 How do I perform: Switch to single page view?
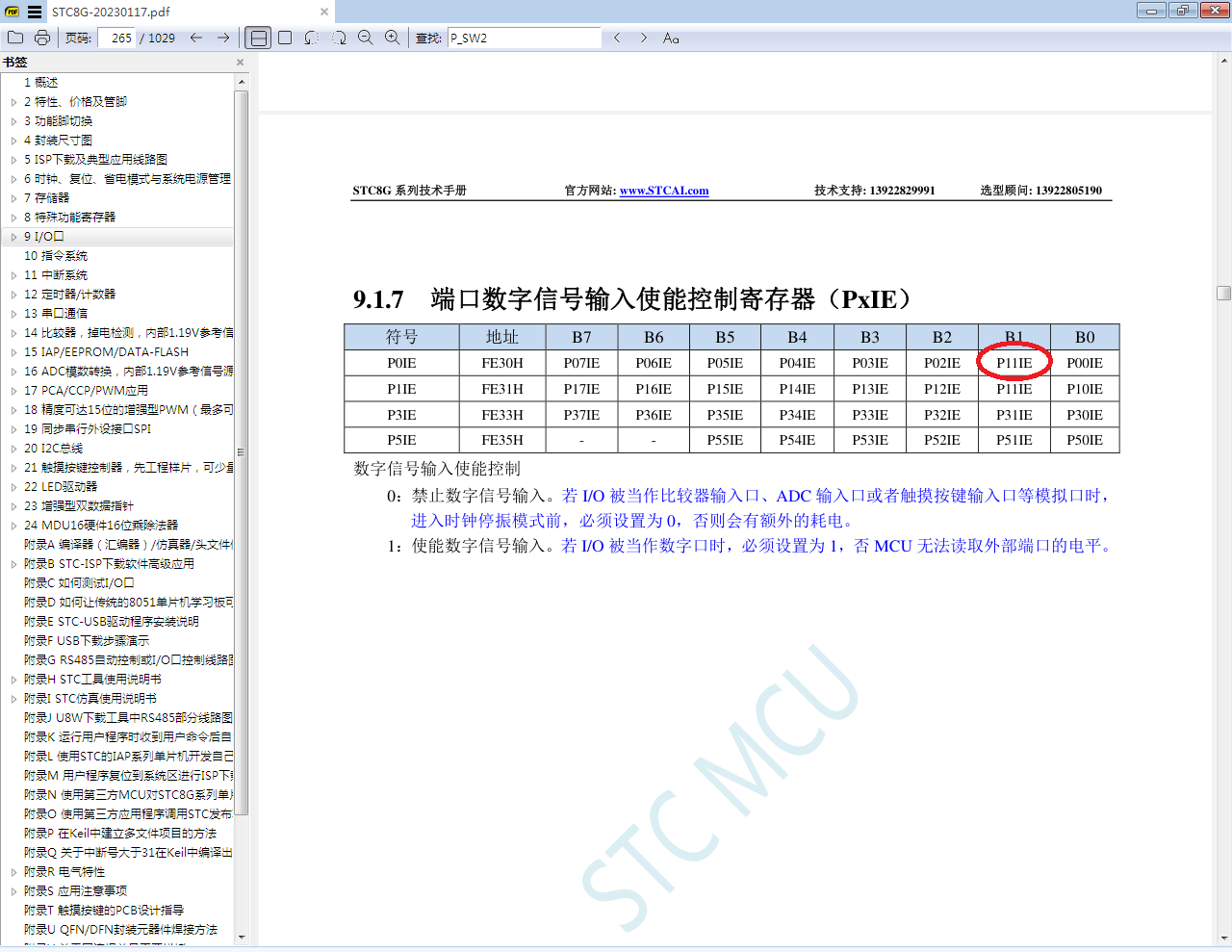click(285, 38)
